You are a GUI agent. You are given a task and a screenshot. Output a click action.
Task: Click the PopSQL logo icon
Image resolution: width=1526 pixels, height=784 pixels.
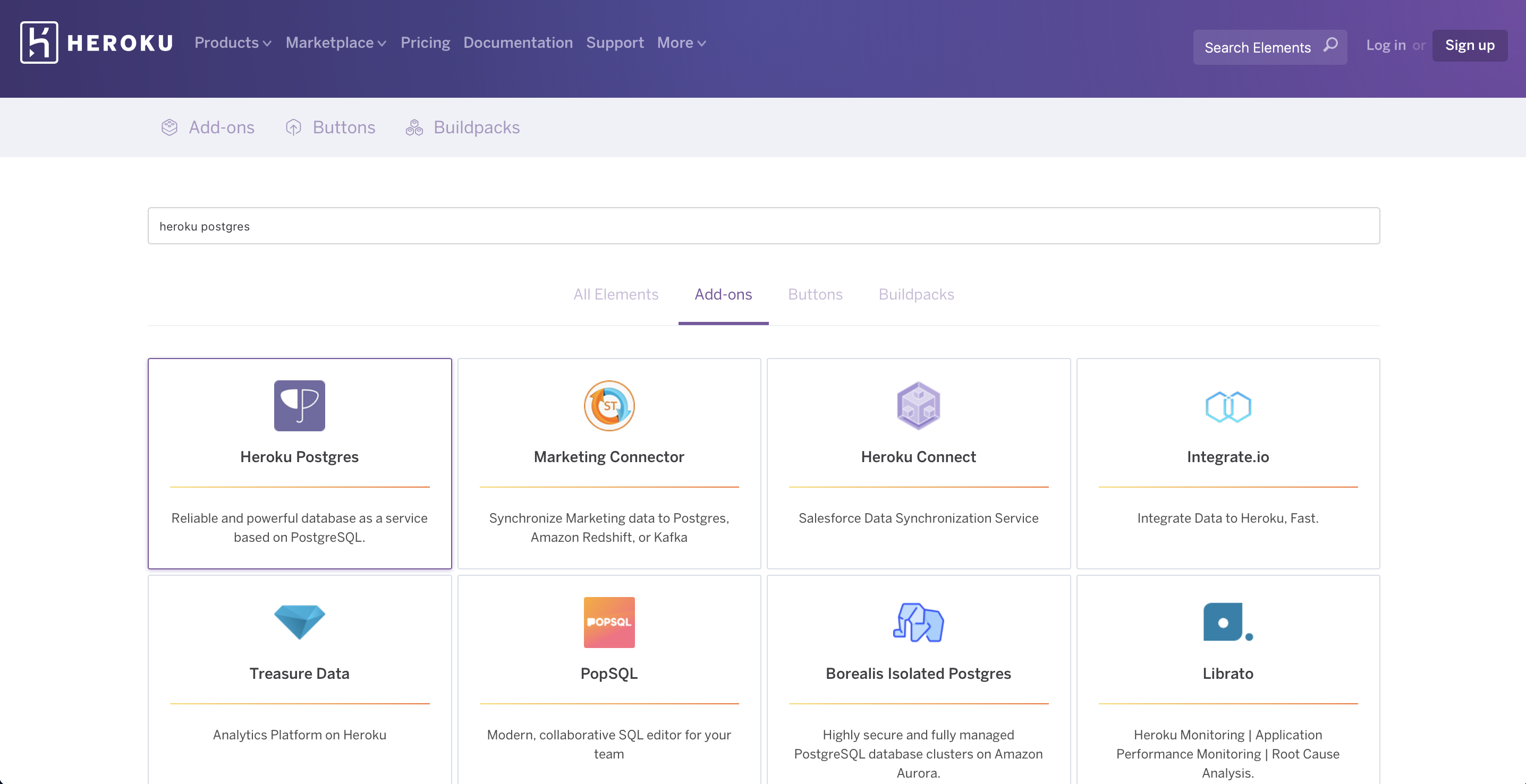click(608, 622)
